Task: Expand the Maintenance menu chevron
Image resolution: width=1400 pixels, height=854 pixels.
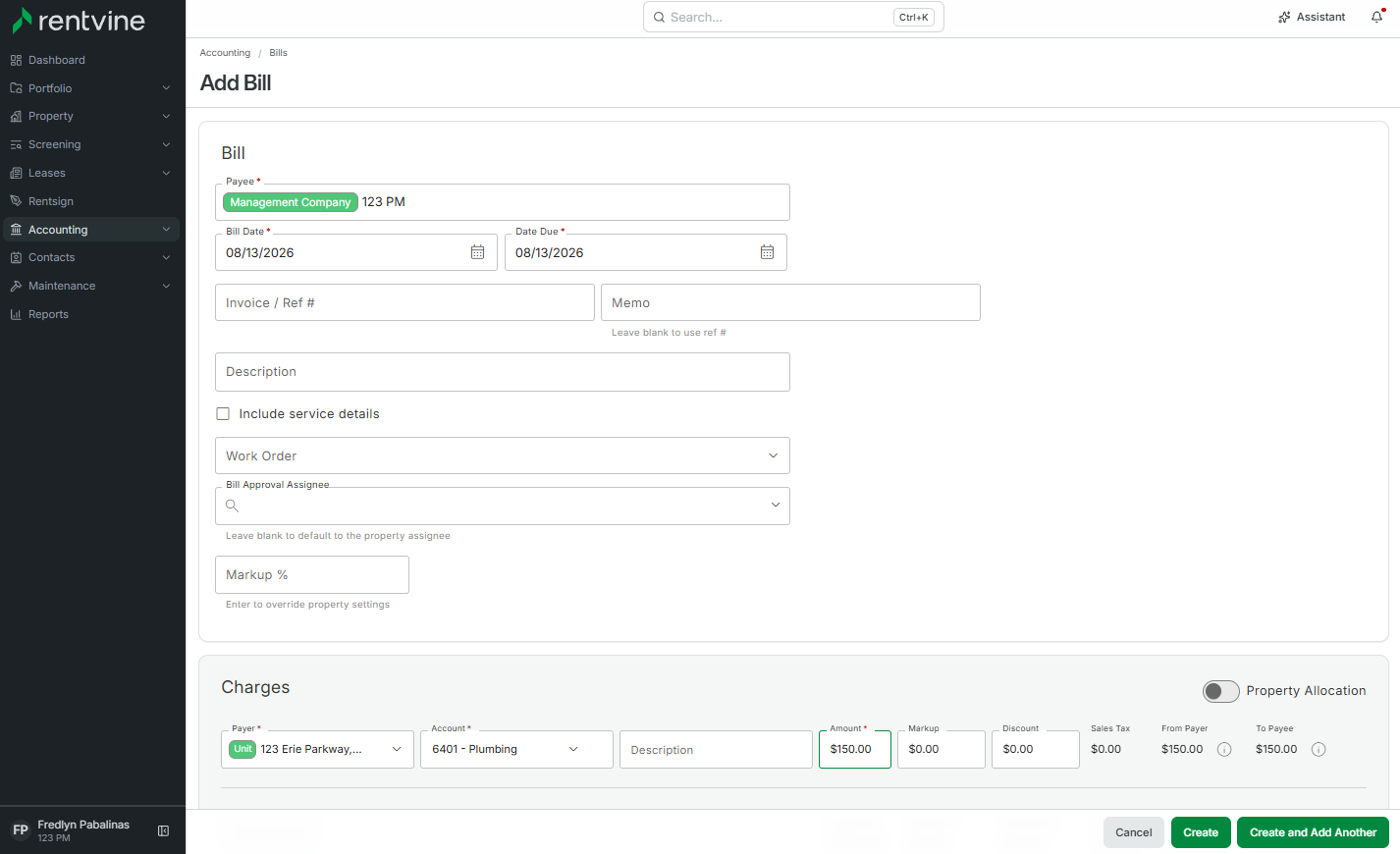Action: 166,286
